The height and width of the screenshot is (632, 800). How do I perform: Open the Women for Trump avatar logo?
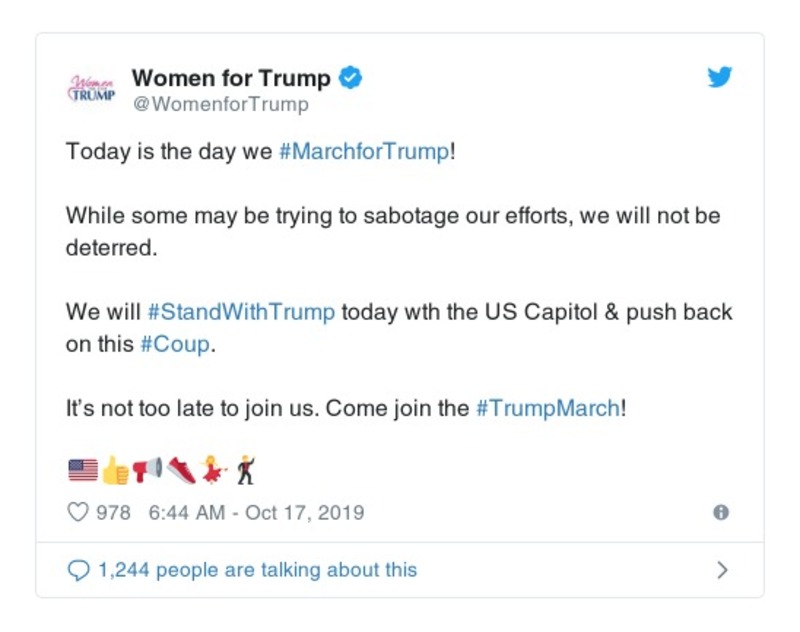(x=91, y=88)
